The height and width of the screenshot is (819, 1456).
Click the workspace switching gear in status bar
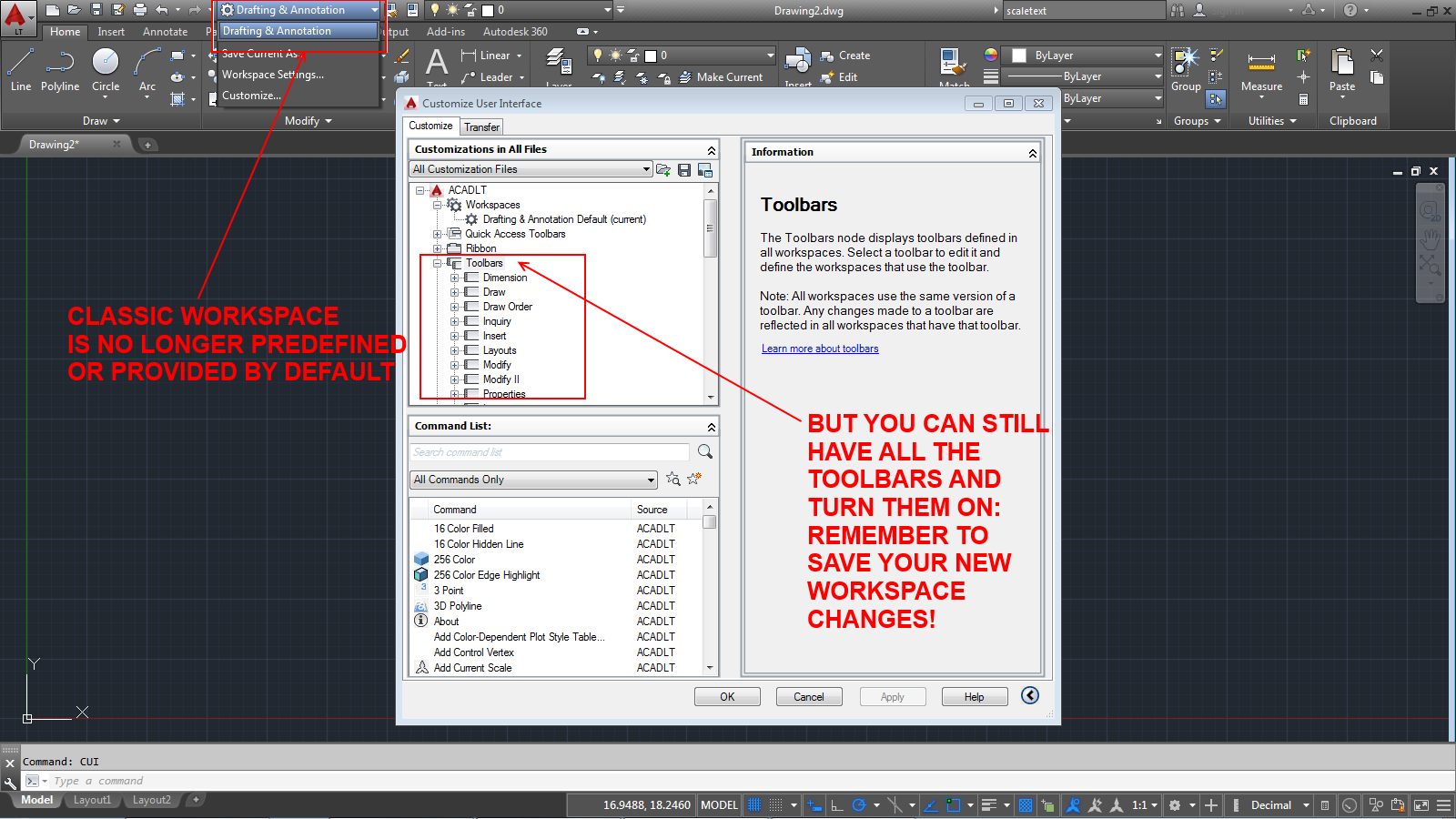[1175, 805]
